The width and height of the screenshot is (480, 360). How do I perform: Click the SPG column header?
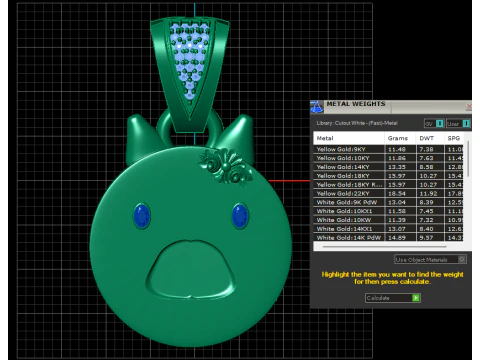click(454, 138)
